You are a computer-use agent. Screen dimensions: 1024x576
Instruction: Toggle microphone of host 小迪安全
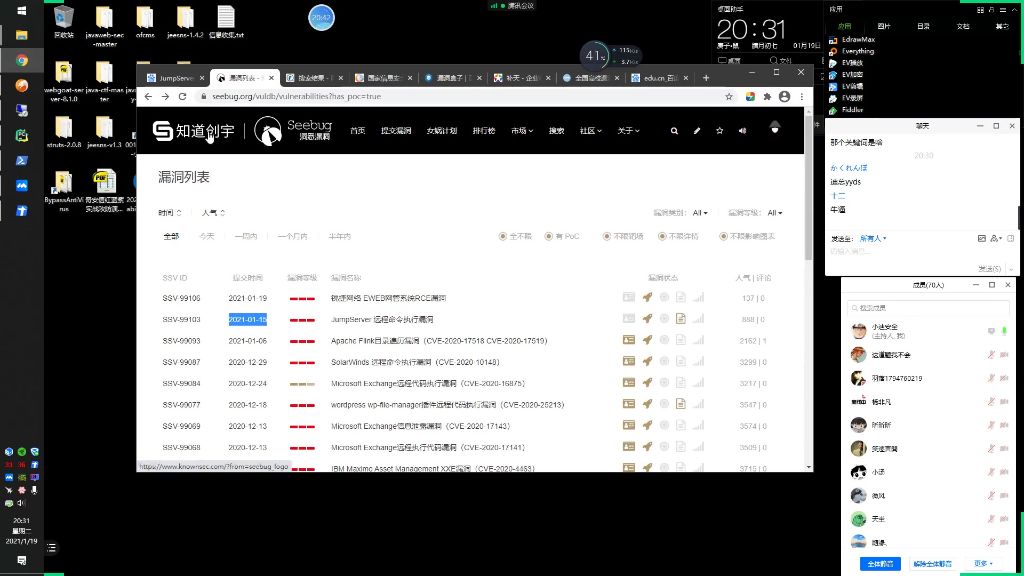tap(1004, 330)
